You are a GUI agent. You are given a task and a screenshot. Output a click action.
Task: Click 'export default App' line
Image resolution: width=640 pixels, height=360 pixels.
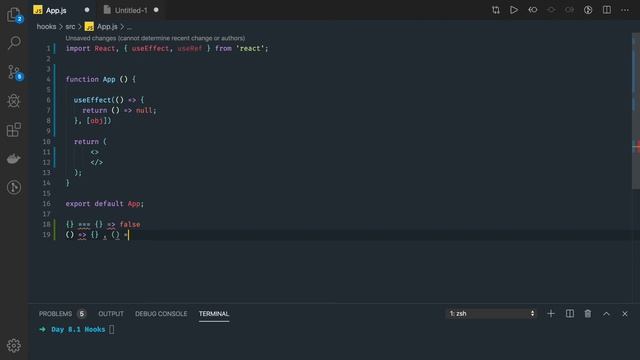click(x=104, y=204)
